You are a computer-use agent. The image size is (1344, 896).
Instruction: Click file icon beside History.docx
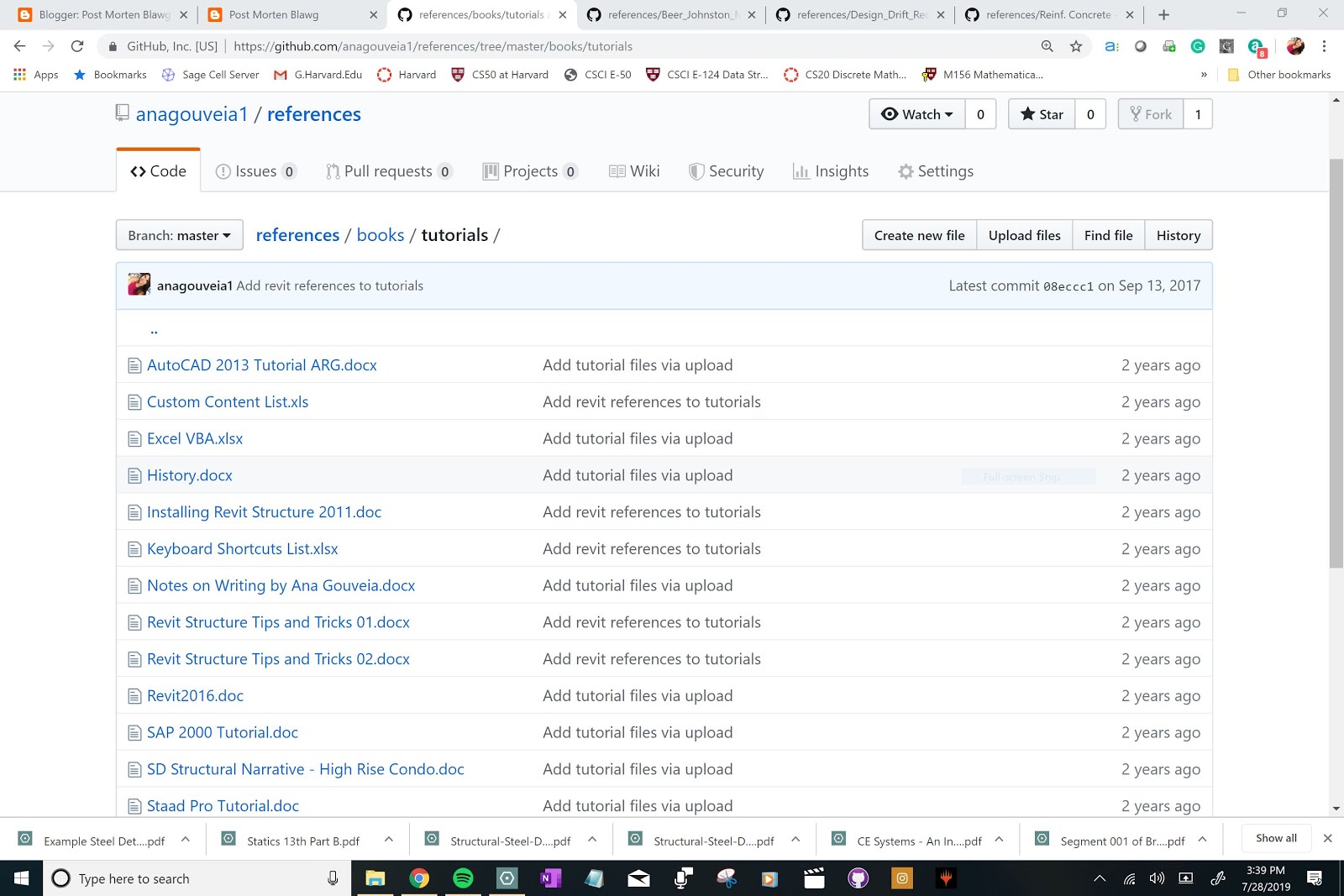[x=134, y=475]
